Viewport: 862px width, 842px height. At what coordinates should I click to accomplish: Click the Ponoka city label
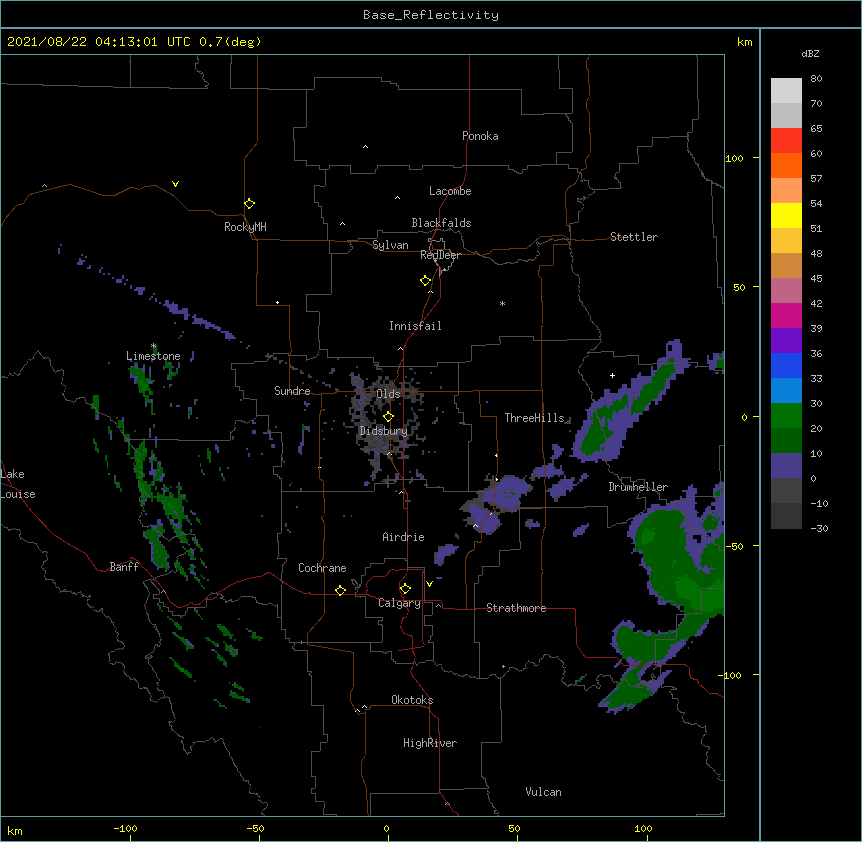(480, 136)
